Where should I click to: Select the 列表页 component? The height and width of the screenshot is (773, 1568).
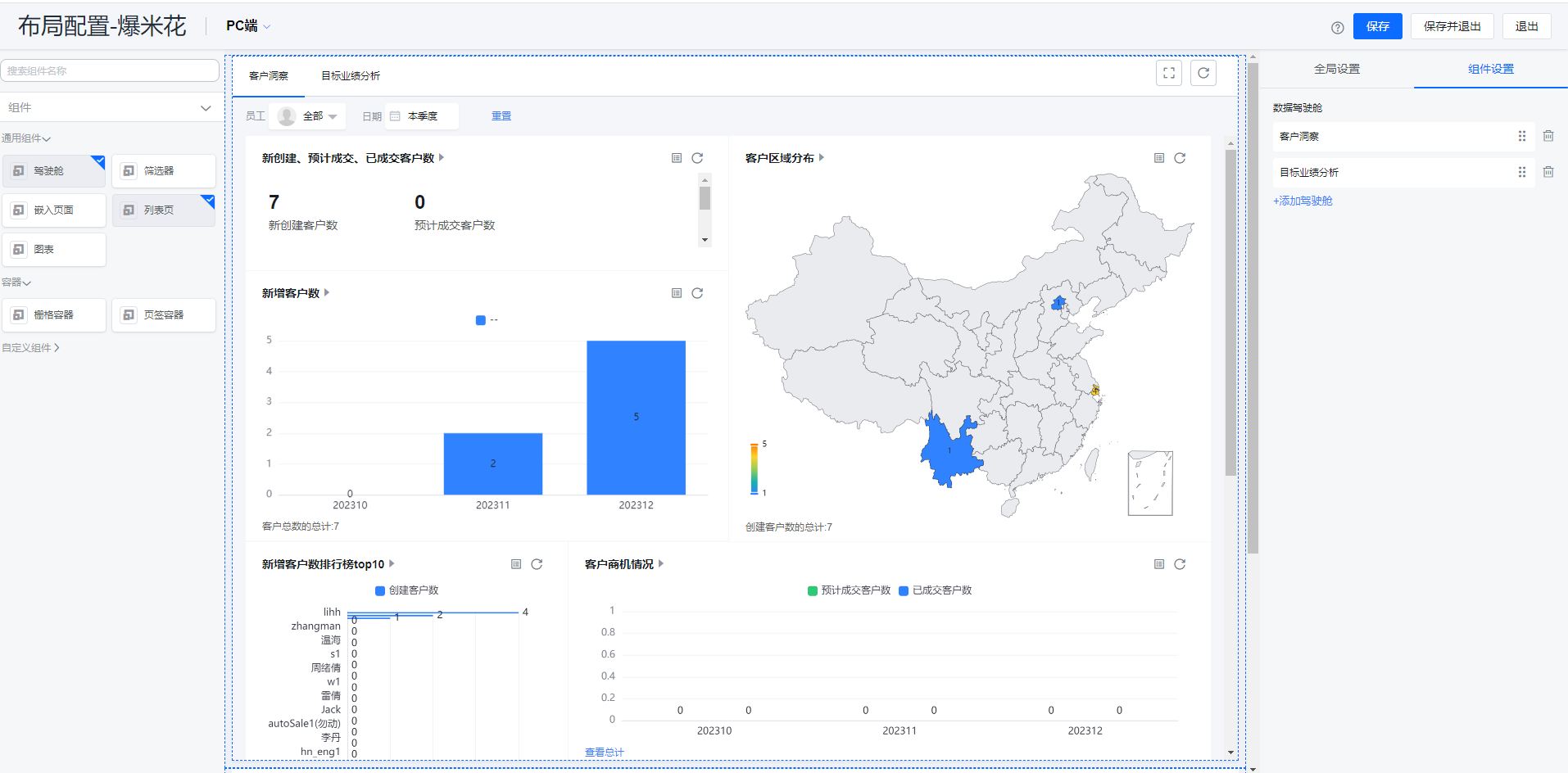(164, 210)
